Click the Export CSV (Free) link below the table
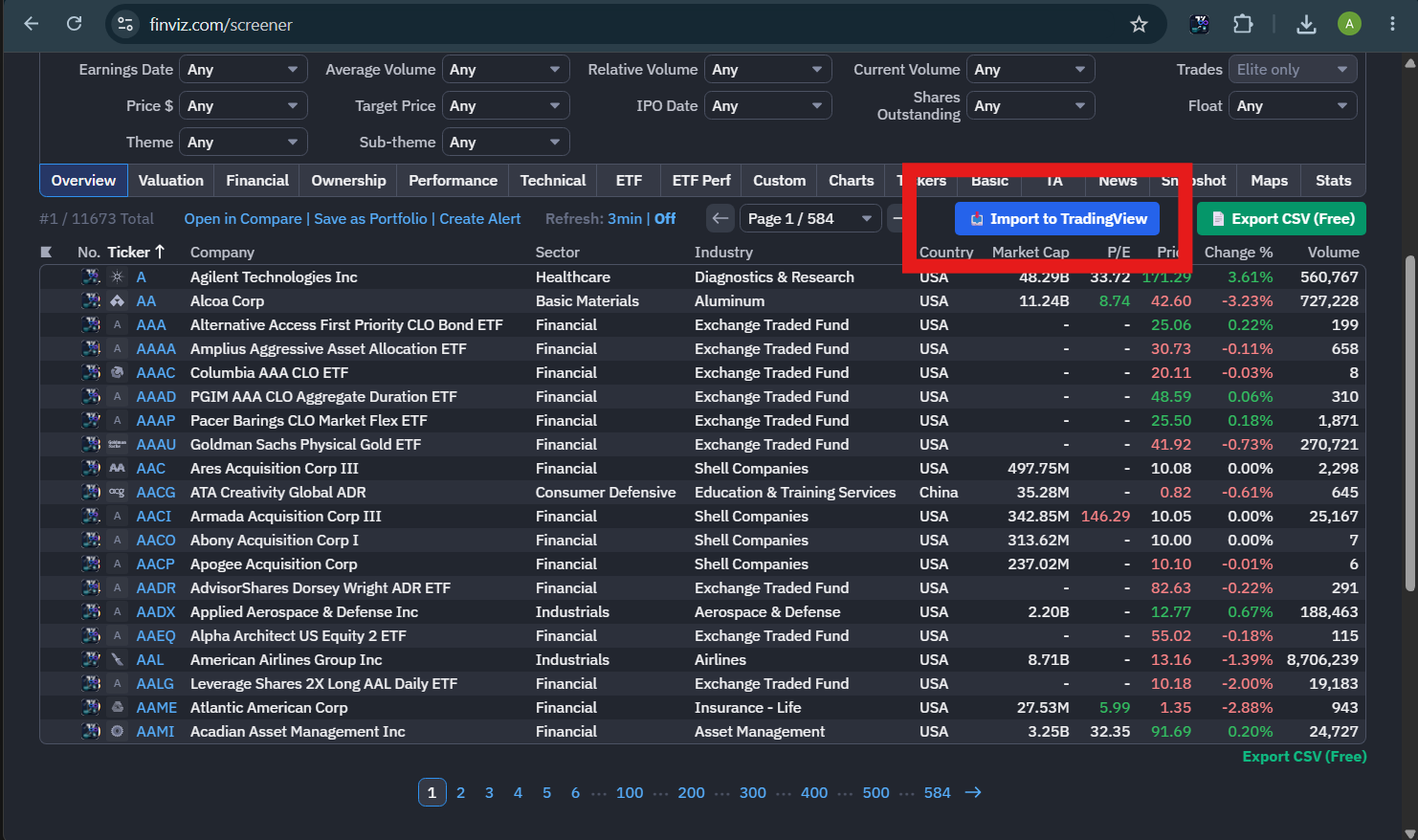 (1304, 756)
